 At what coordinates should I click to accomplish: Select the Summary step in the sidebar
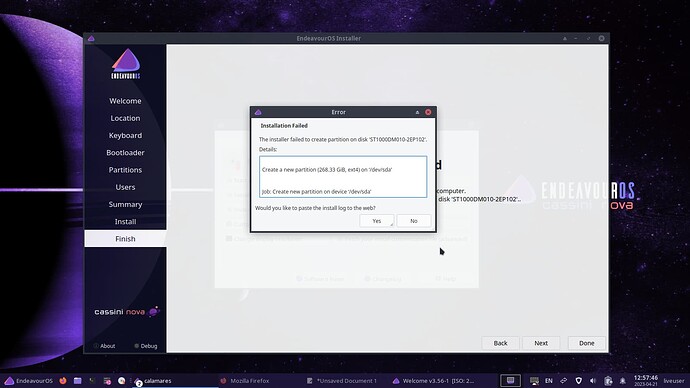125,204
